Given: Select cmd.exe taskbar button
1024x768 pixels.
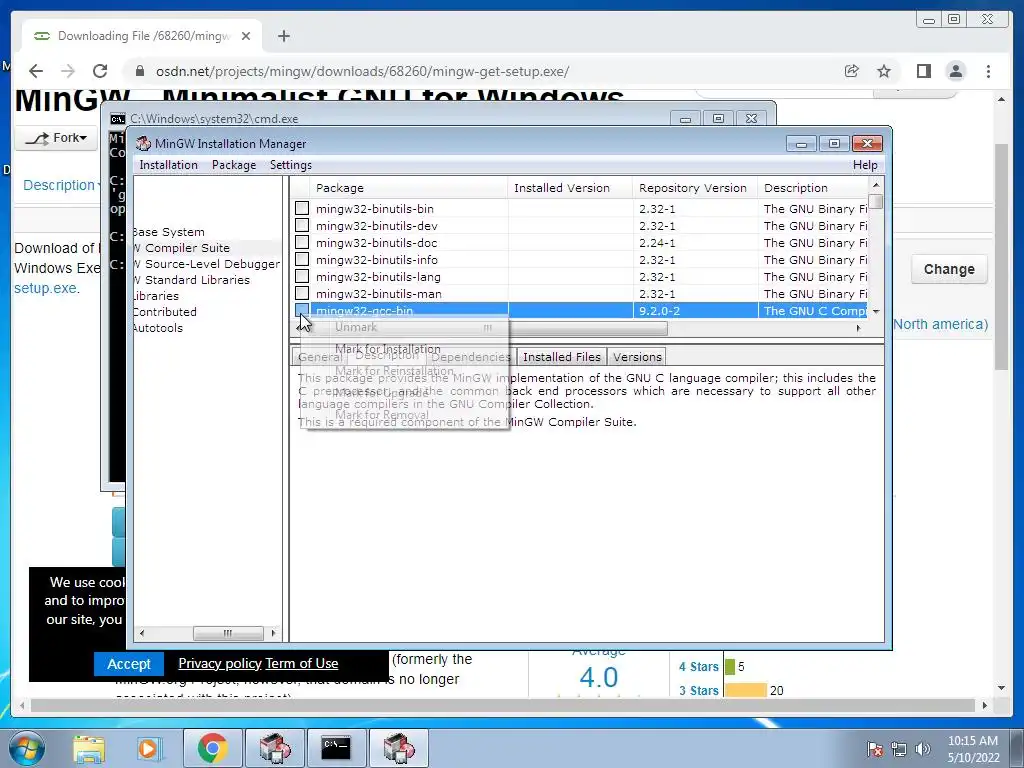Looking at the screenshot, I should pos(336,748).
